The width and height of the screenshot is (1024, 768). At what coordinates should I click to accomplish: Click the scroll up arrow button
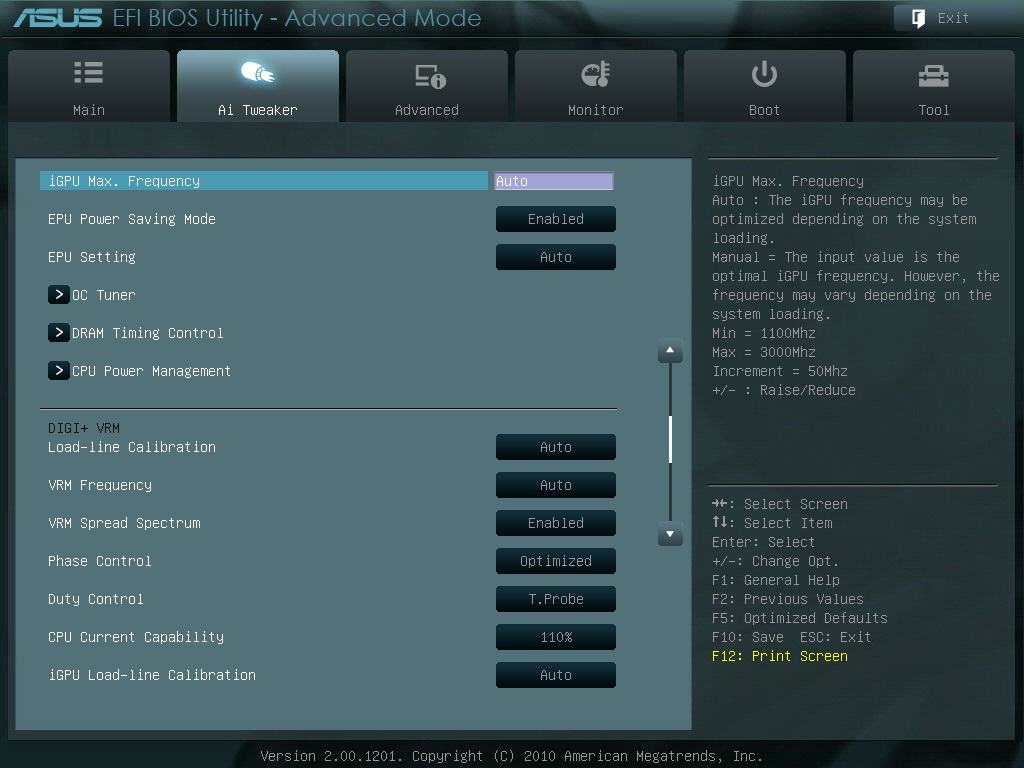(x=670, y=351)
